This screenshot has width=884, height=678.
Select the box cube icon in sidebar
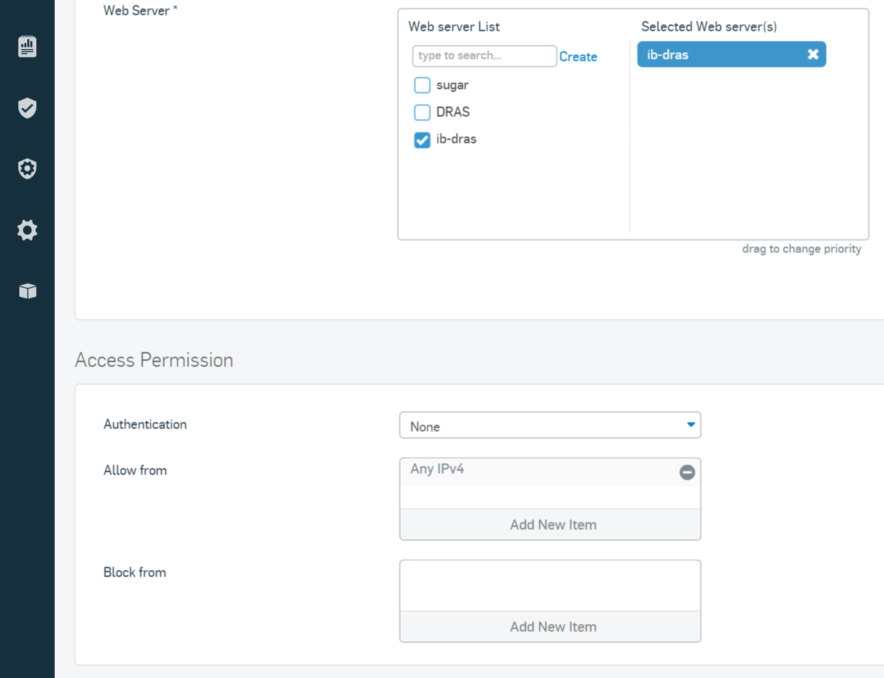pyautogui.click(x=27, y=291)
